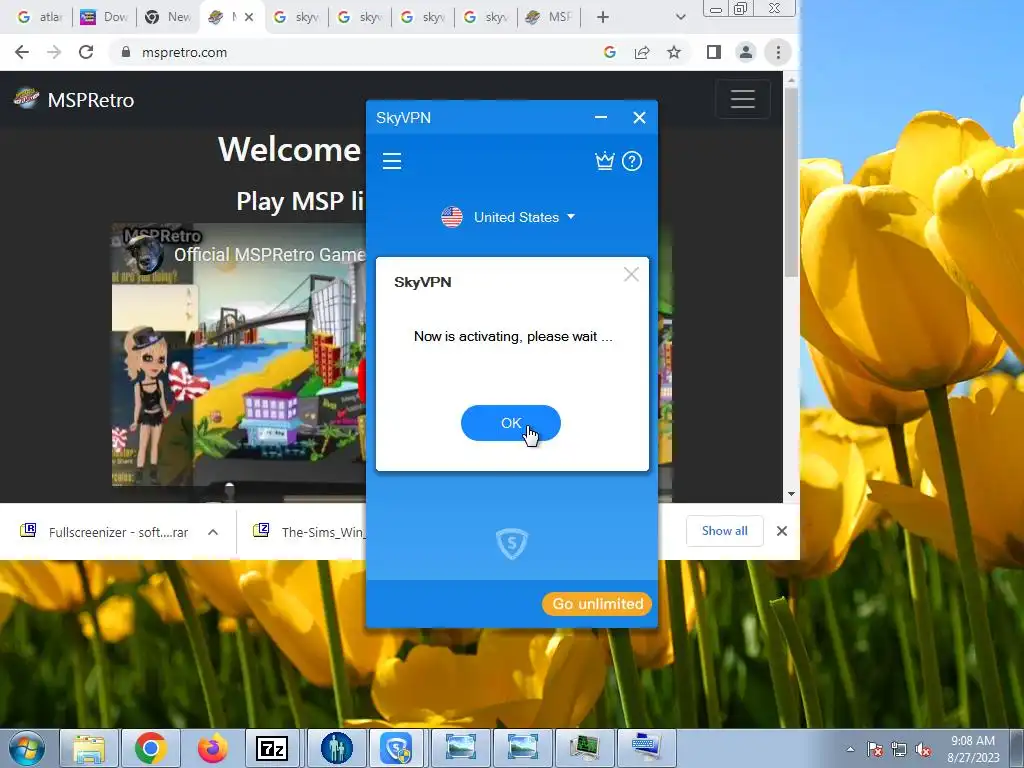Open the MSPRetro site navigation hamburger

coord(743,99)
